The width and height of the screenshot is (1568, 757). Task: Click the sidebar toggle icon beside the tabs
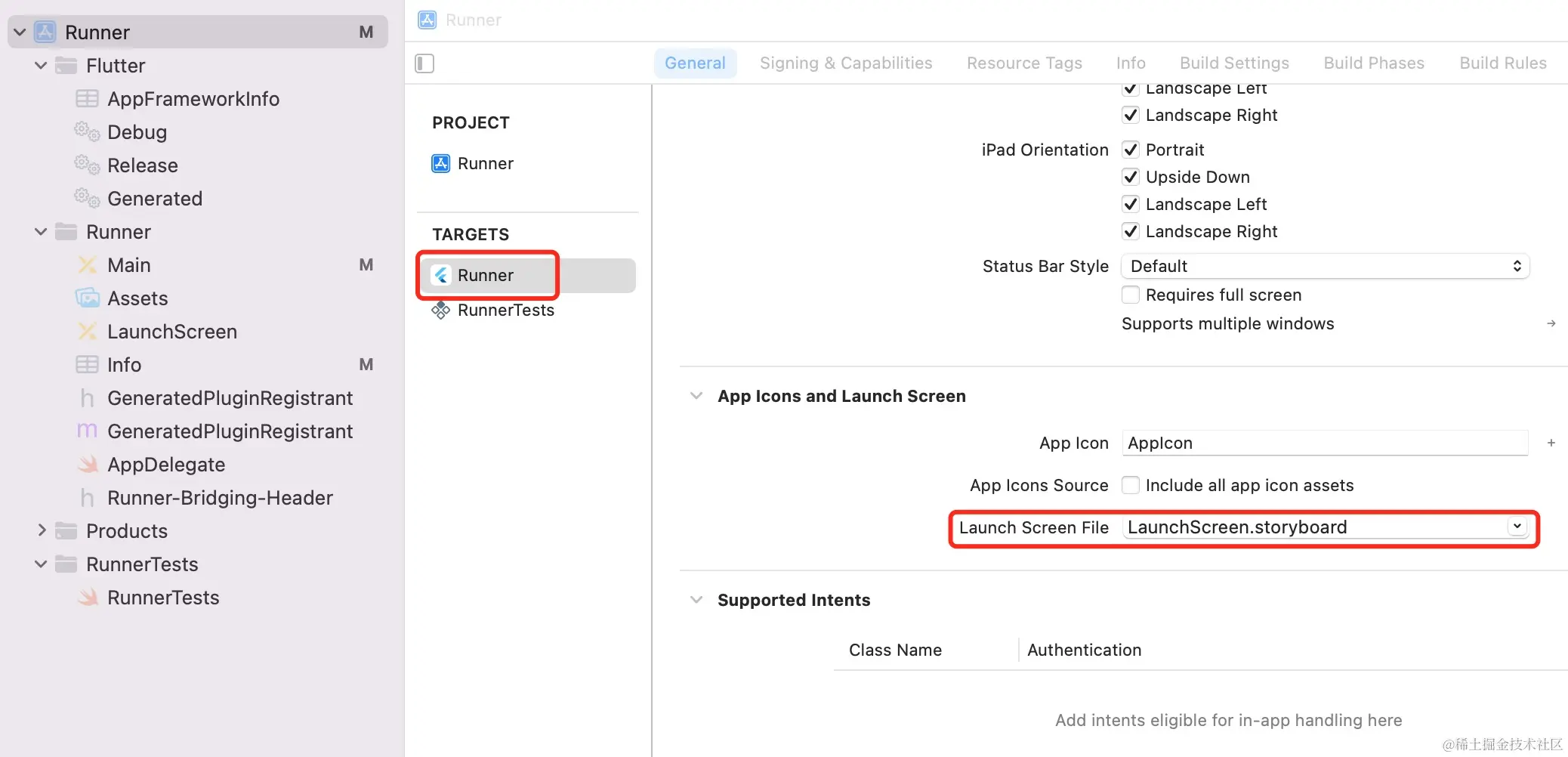tap(424, 63)
